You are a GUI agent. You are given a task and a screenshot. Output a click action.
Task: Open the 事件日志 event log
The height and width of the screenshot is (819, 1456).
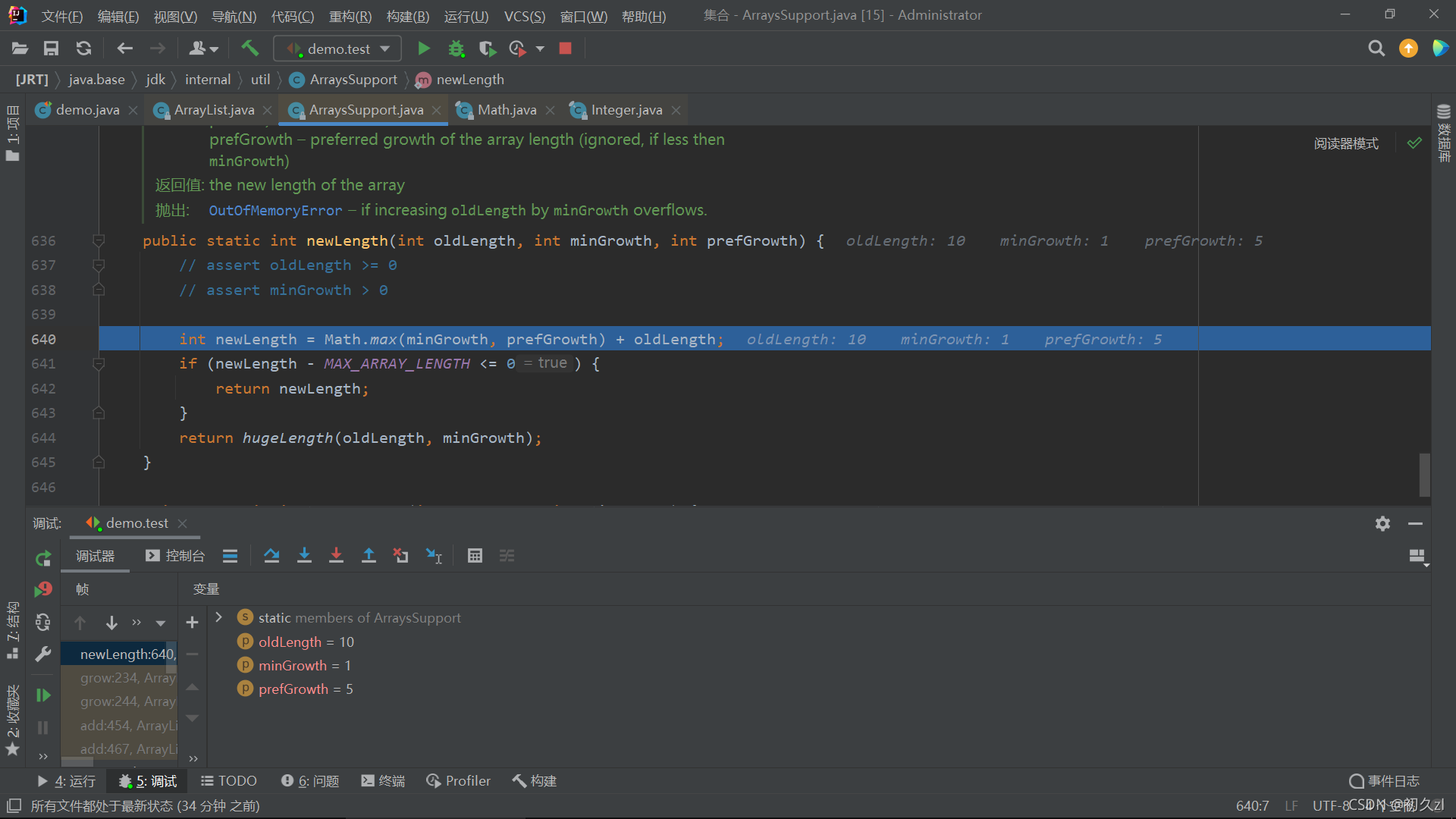click(x=1385, y=781)
